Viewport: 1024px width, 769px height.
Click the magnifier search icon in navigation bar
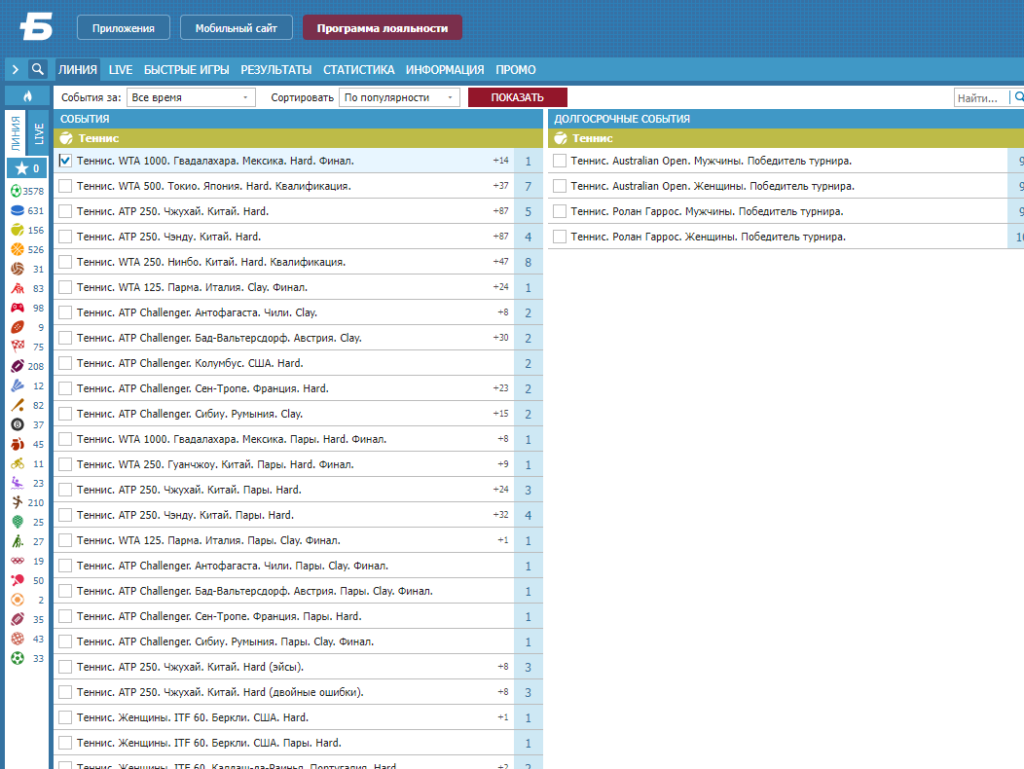coord(38,69)
